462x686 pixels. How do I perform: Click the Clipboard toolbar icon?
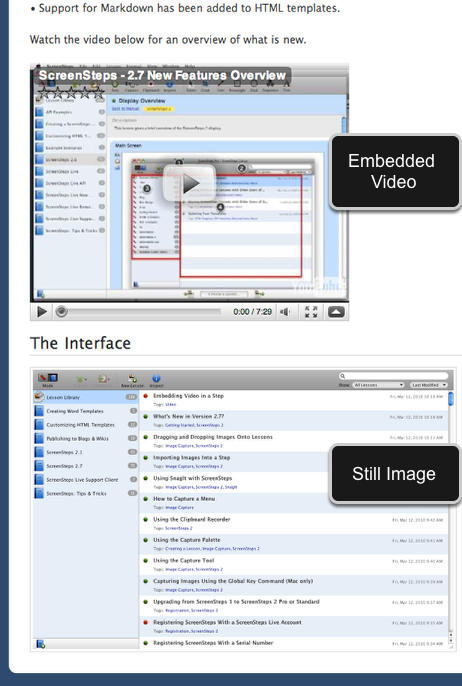[x=103, y=380]
